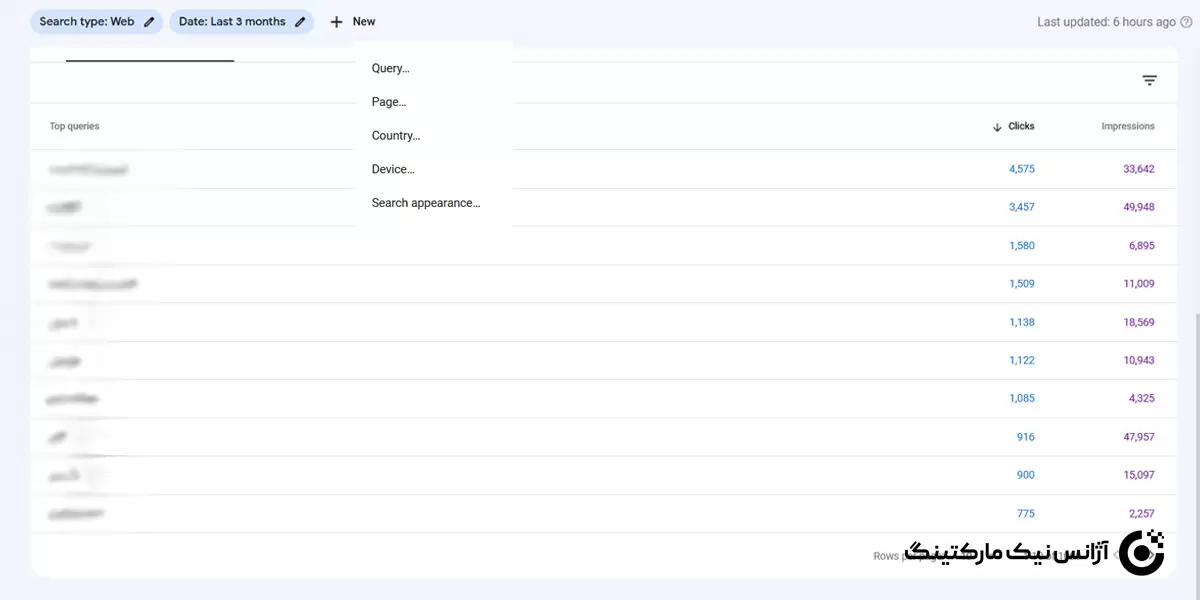Open the Date: Last 3 months chip
This screenshot has width=1200, height=600.
(232, 22)
